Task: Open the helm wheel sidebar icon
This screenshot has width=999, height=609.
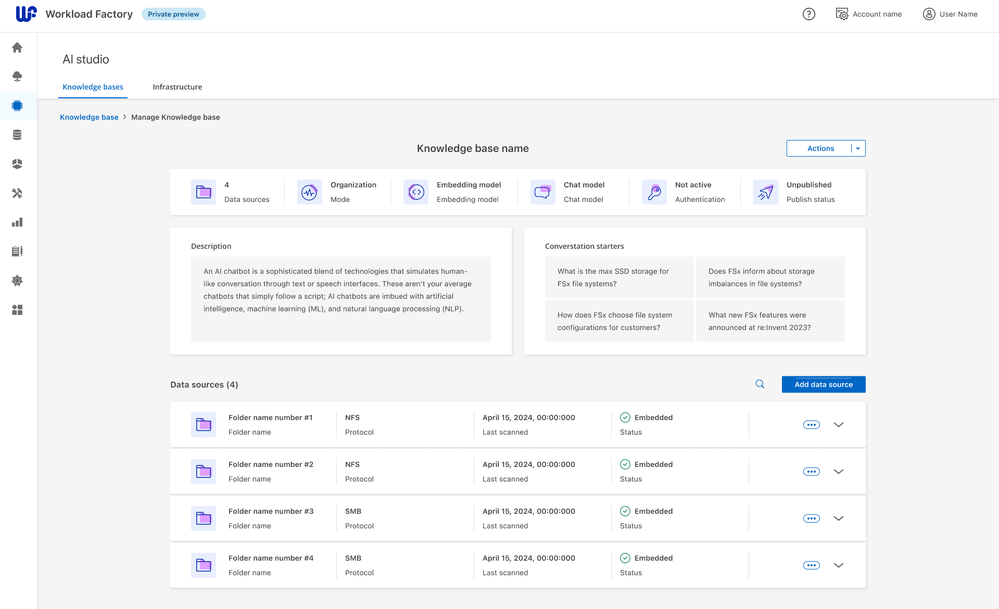Action: [17, 281]
